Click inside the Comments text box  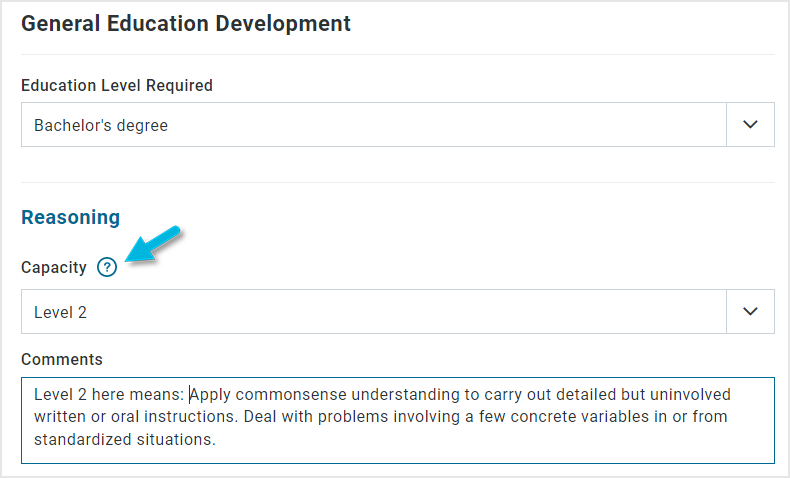coord(398,420)
